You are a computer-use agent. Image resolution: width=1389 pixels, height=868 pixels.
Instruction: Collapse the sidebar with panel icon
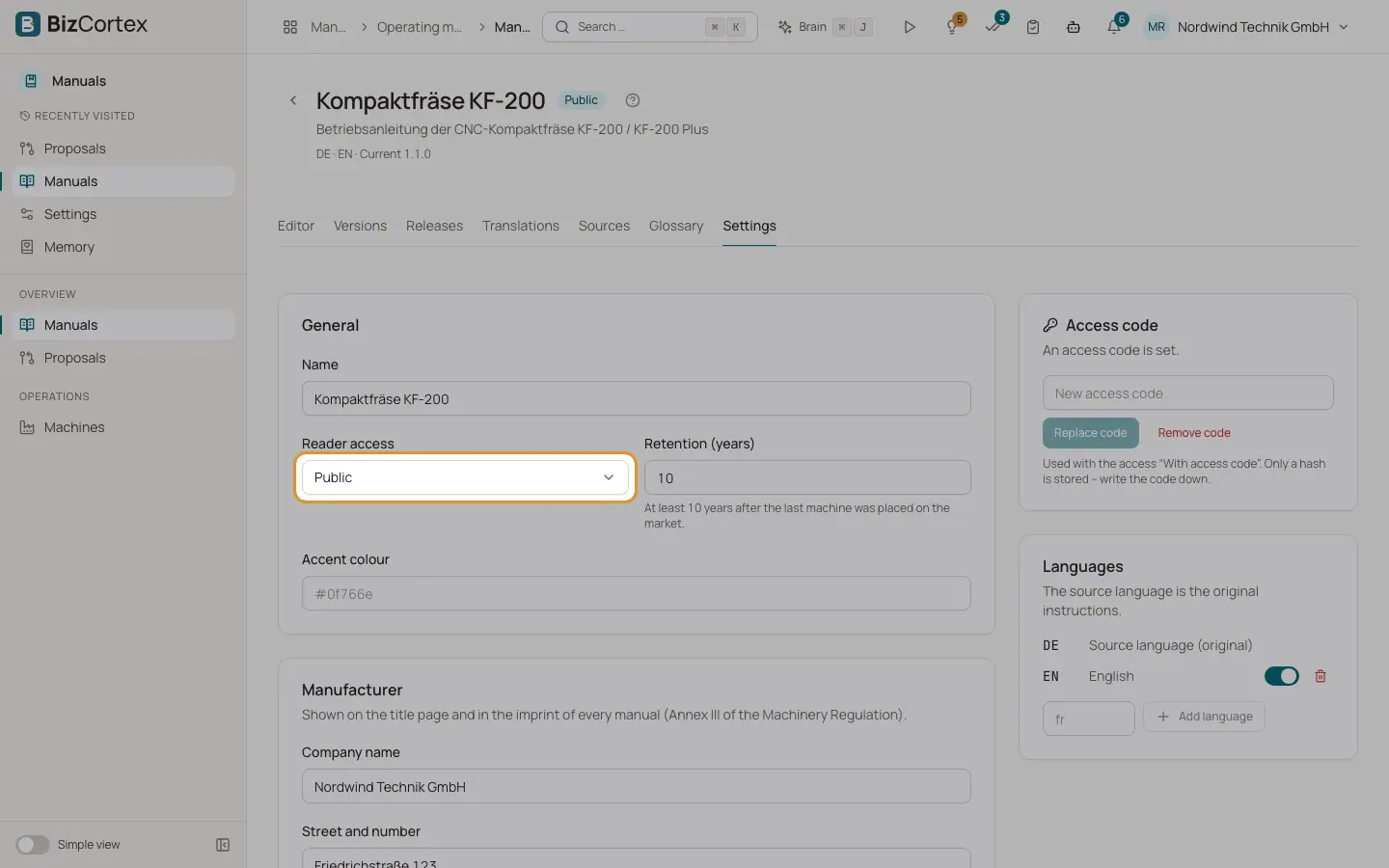[223, 845]
